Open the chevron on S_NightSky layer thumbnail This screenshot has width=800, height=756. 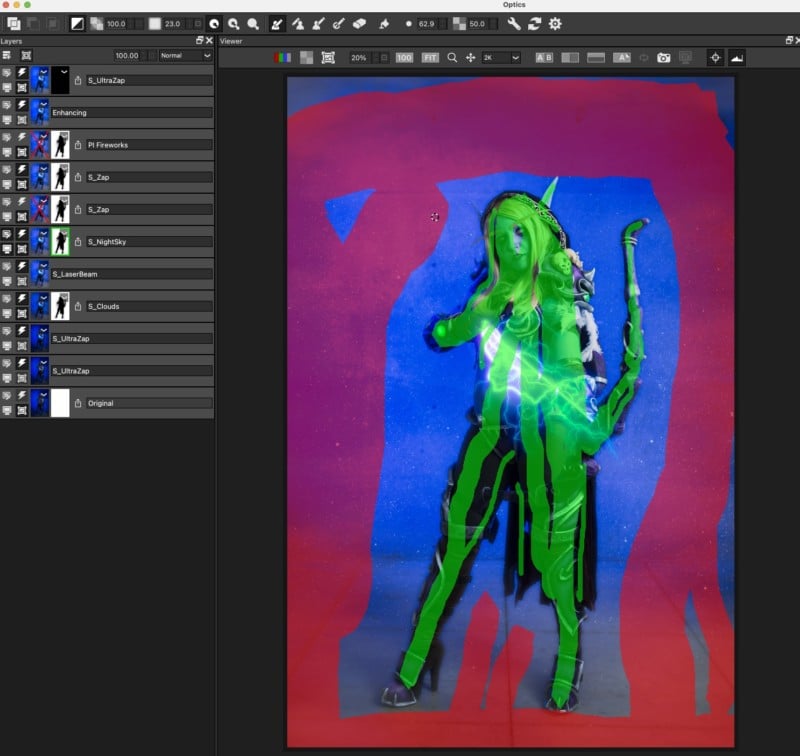(x=44, y=233)
